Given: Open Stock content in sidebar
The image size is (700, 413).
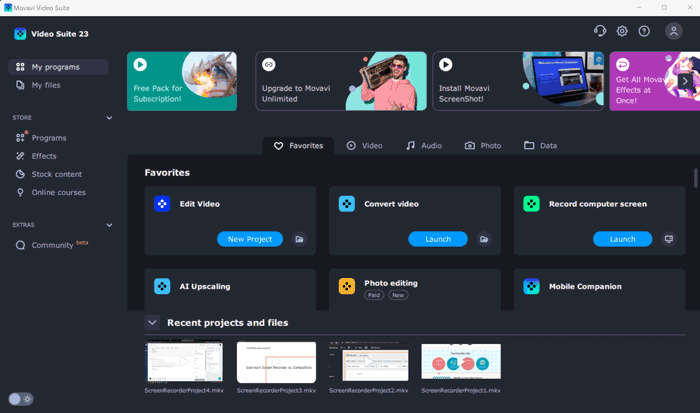Looking at the screenshot, I should (58, 174).
